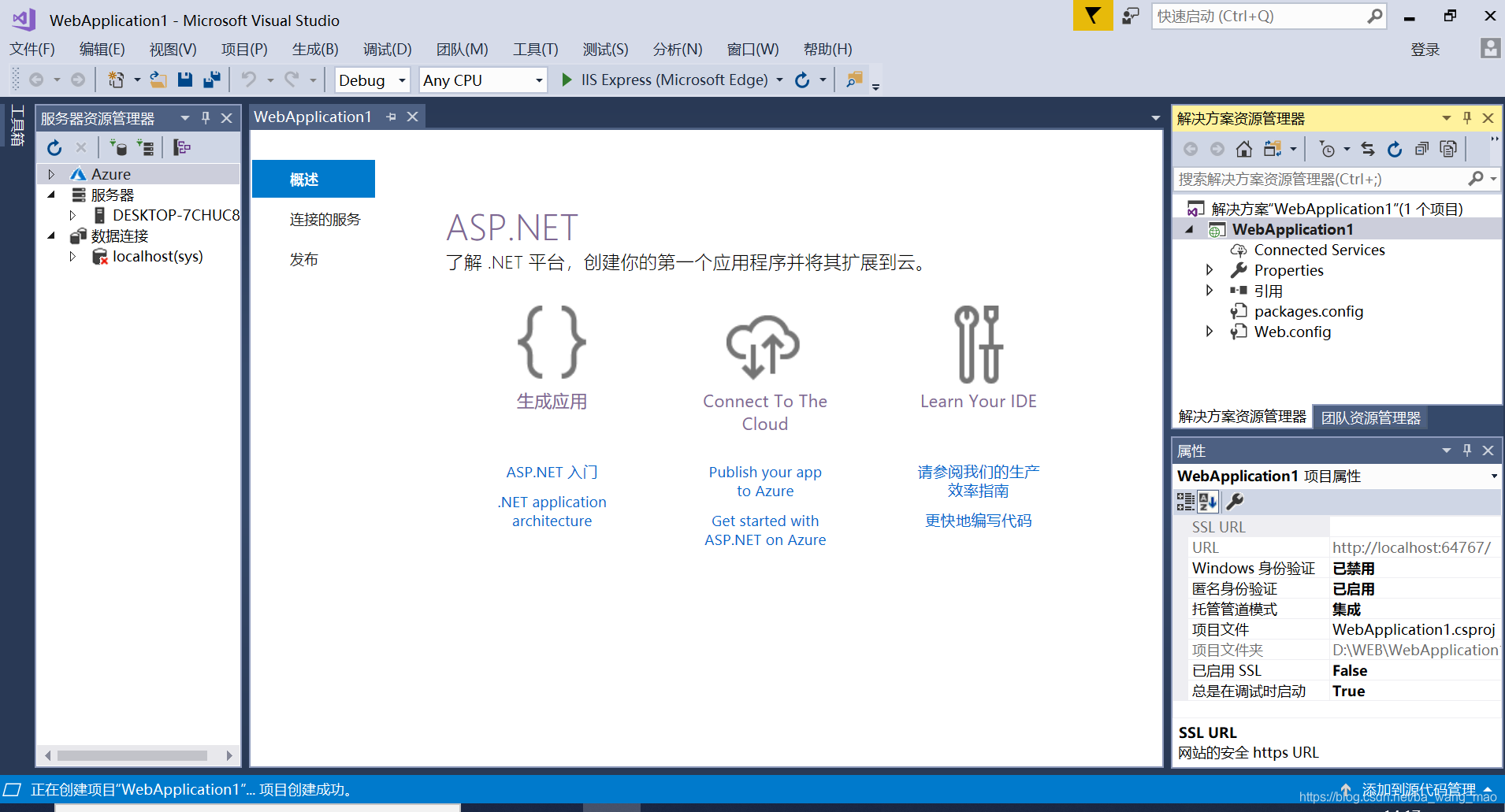Image resolution: width=1505 pixels, height=812 pixels.
Task: Click the Categorized view icon in Properties
Action: (1185, 501)
